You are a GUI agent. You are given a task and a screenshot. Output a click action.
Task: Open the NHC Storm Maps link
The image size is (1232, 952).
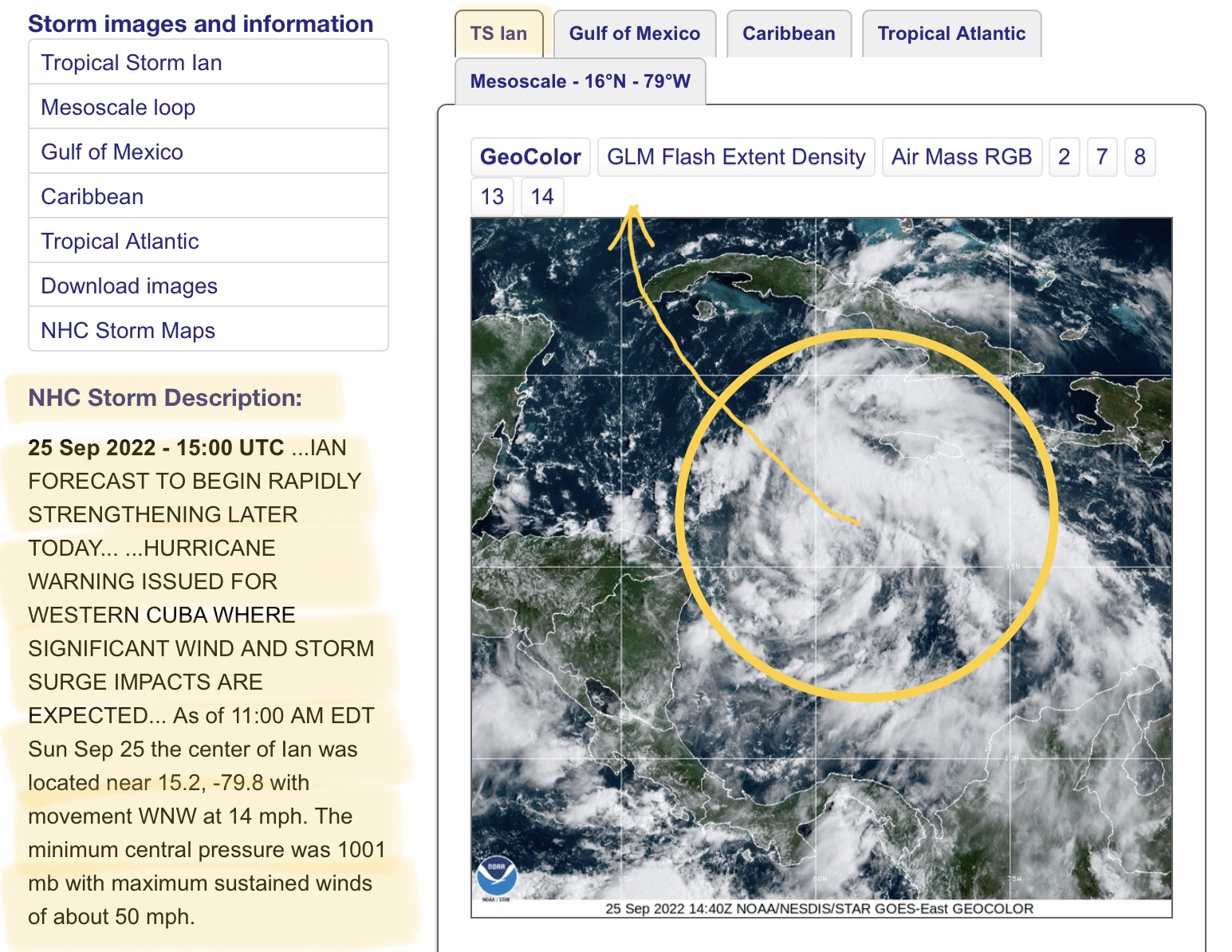(x=208, y=330)
